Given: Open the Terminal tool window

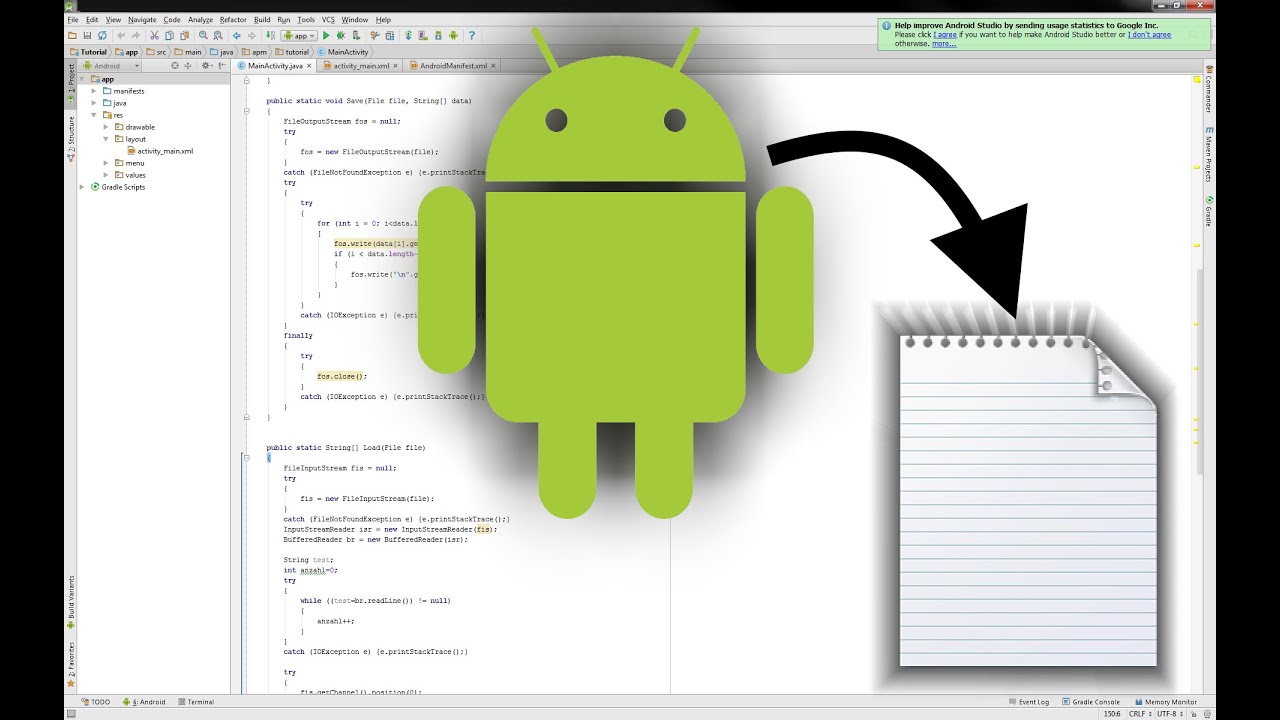Looking at the screenshot, I should click(196, 702).
